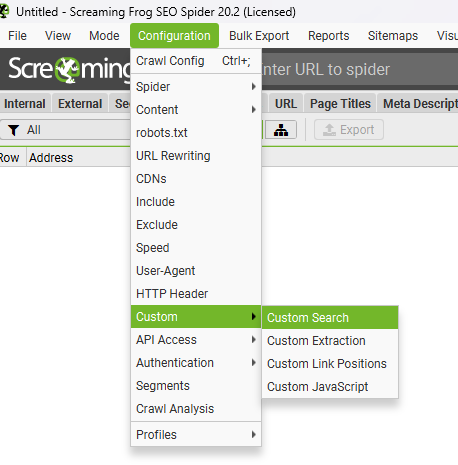
Task: Choose Custom Search
Action: click(x=330, y=318)
